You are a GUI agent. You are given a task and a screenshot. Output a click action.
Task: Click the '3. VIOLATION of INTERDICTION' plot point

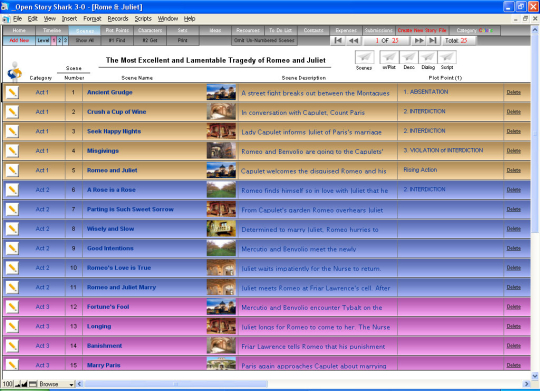(x=443, y=150)
